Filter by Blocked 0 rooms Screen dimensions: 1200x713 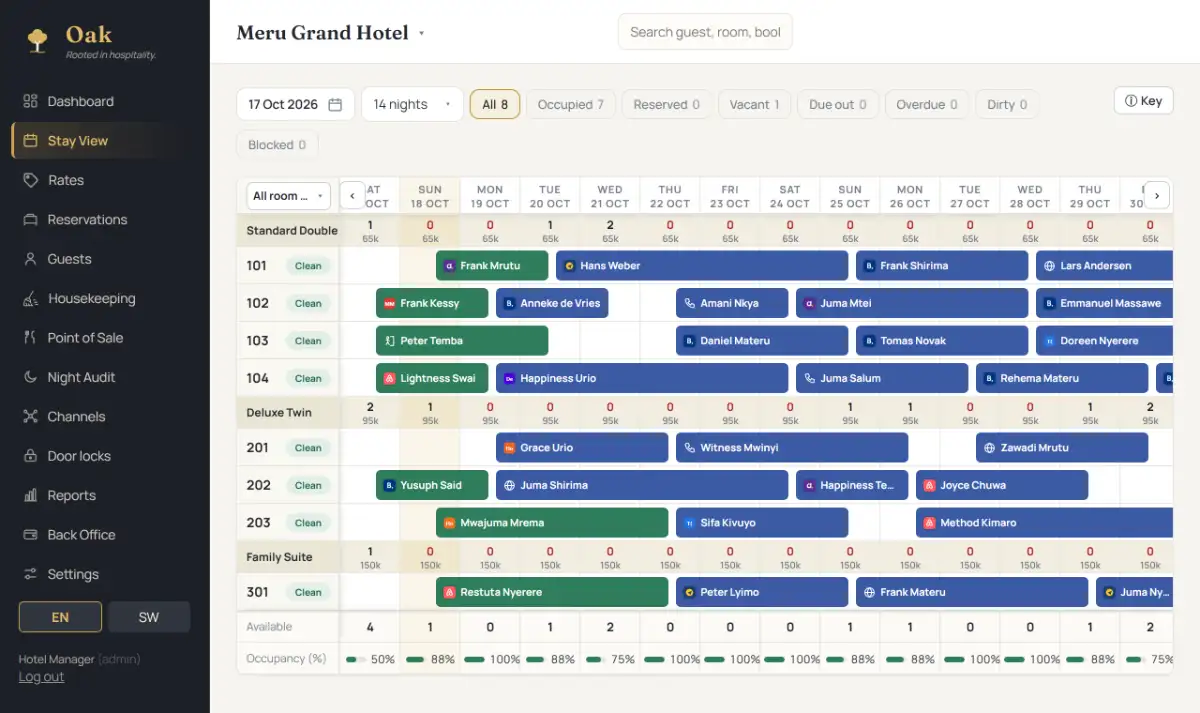click(x=277, y=145)
